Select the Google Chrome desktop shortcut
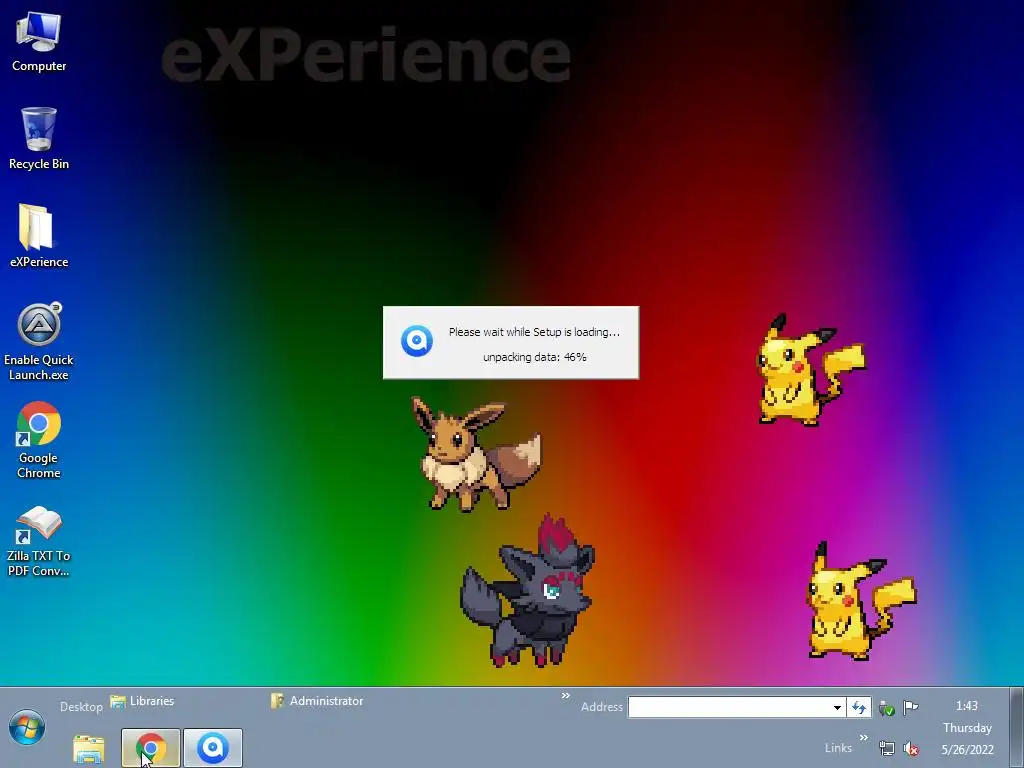The width and height of the screenshot is (1024, 768). pyautogui.click(x=39, y=441)
